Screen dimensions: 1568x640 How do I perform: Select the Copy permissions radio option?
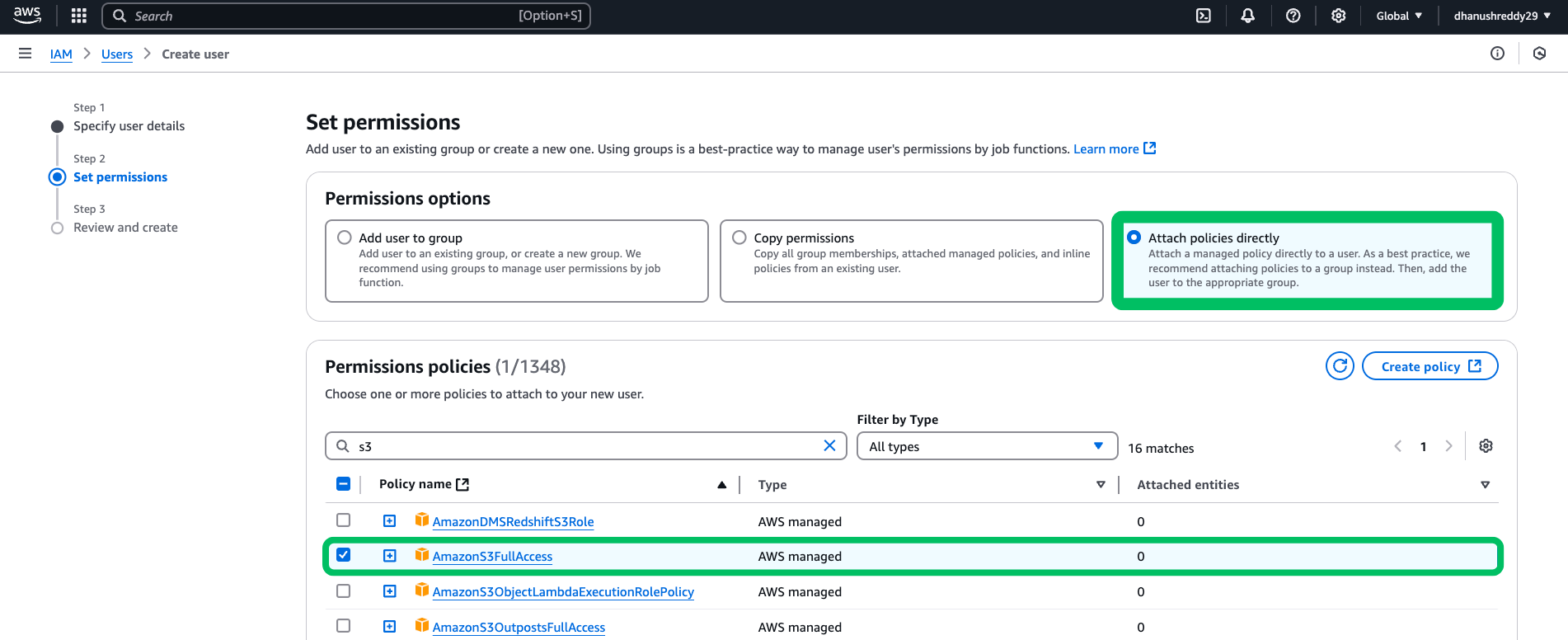(x=739, y=238)
